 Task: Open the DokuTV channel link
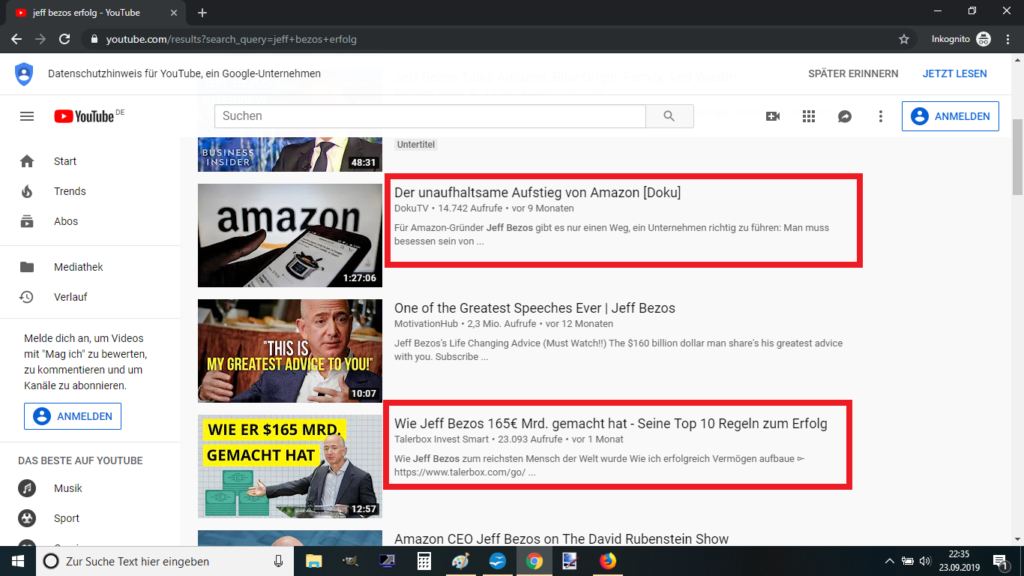click(411, 208)
